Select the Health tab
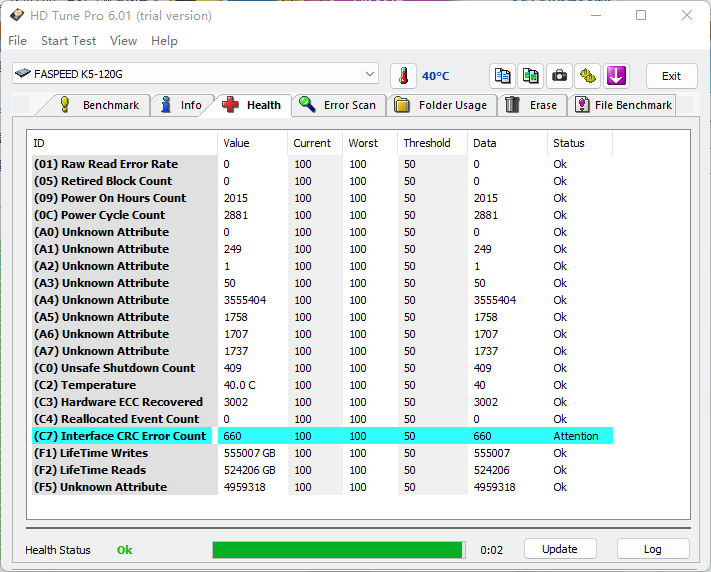Screen dimensions: 711x572 point(252,105)
